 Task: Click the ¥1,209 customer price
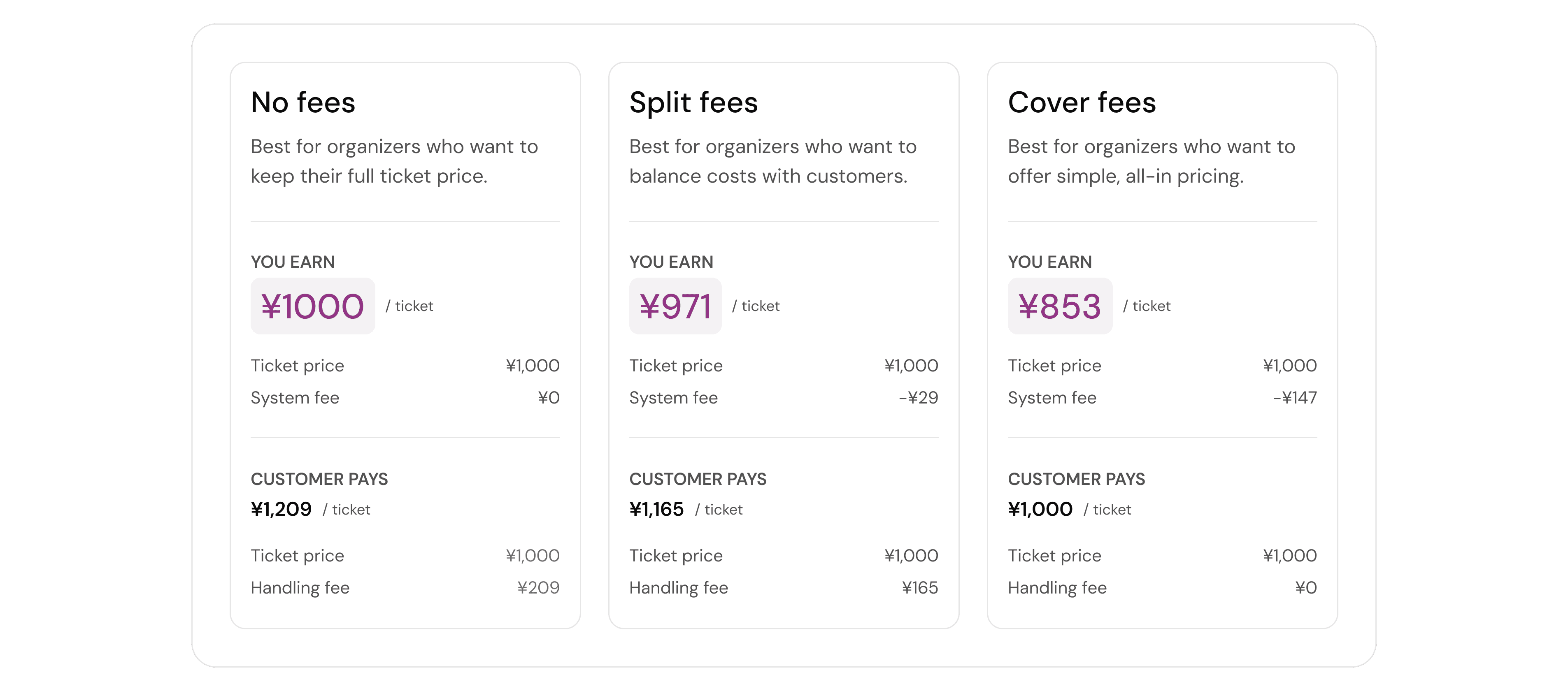pyautogui.click(x=281, y=508)
